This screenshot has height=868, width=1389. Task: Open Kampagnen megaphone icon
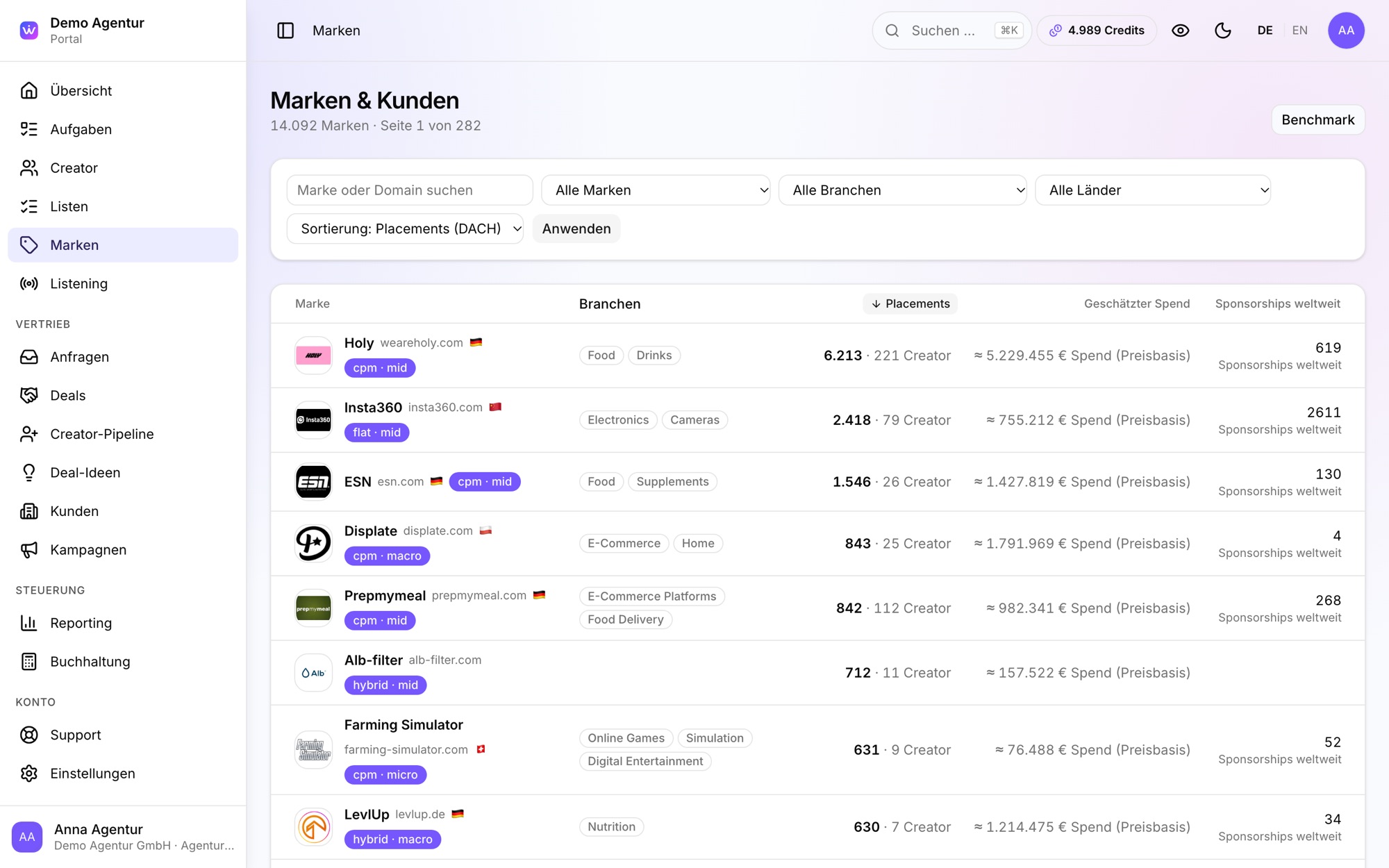pos(28,549)
